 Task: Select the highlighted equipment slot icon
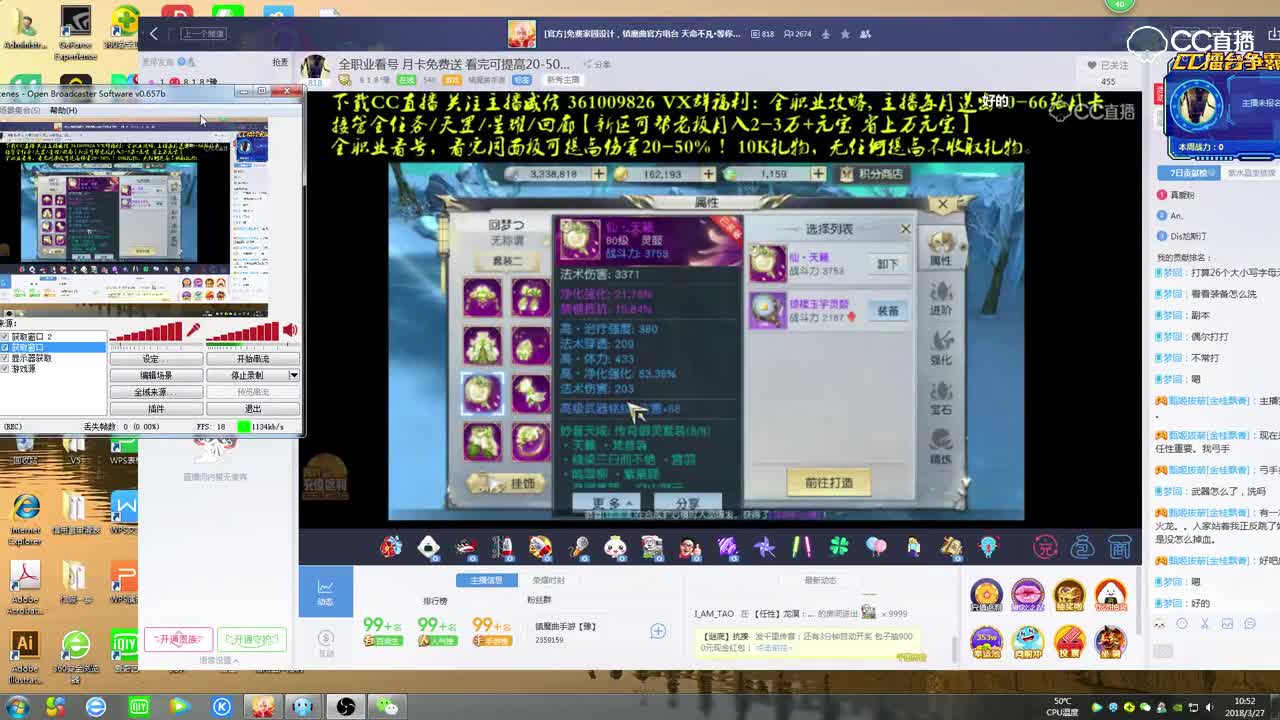pyautogui.click(x=482, y=393)
